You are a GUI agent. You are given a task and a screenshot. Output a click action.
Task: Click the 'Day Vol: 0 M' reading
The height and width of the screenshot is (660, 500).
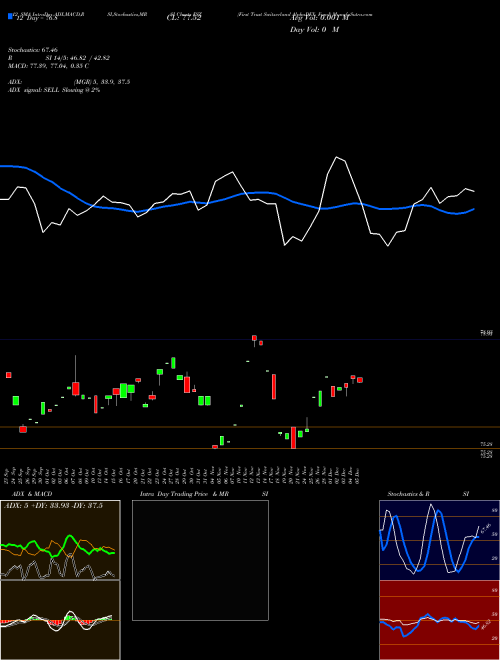click(314, 30)
